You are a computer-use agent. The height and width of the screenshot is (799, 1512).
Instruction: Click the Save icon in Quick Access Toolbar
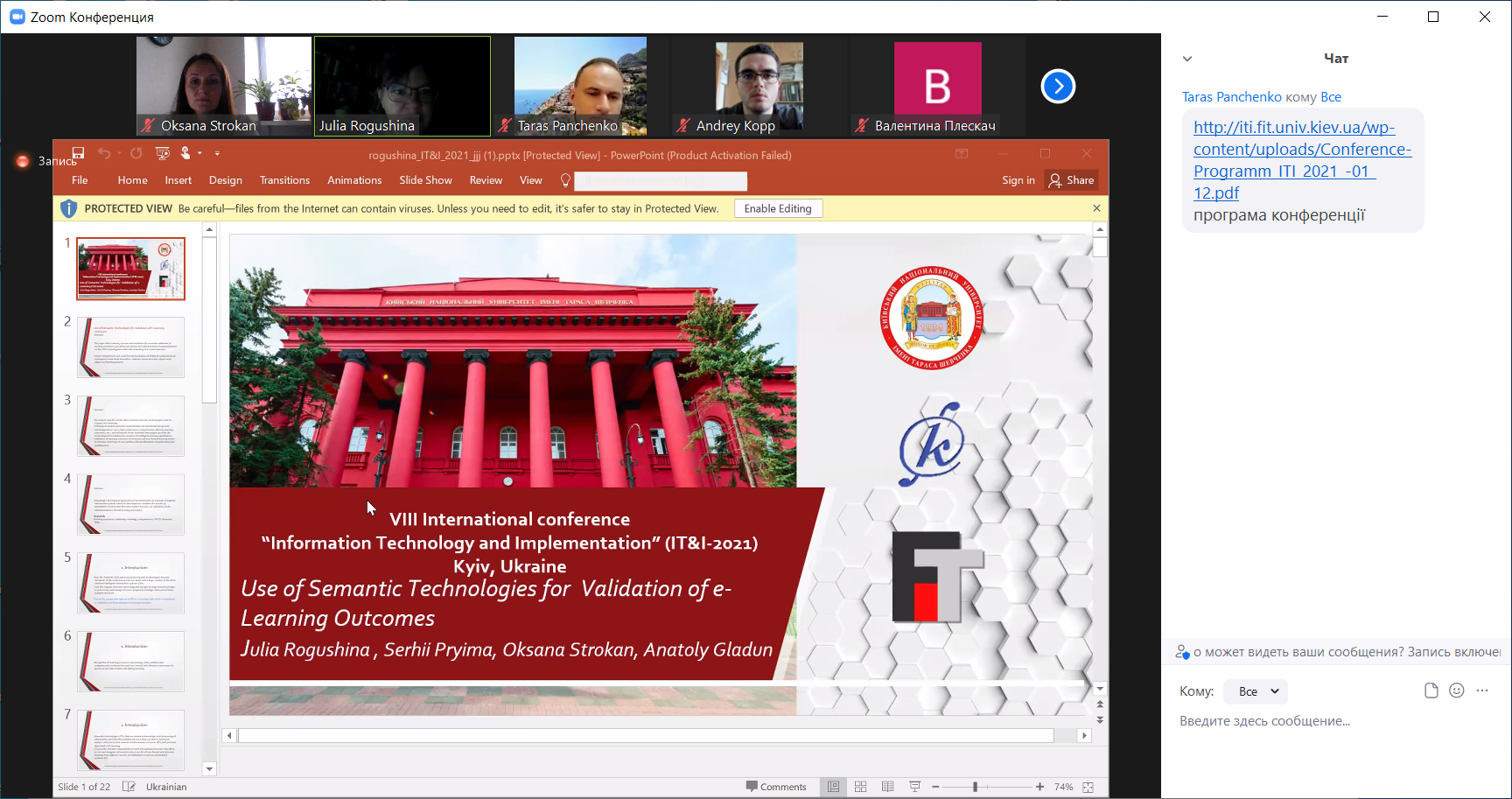pyautogui.click(x=78, y=153)
